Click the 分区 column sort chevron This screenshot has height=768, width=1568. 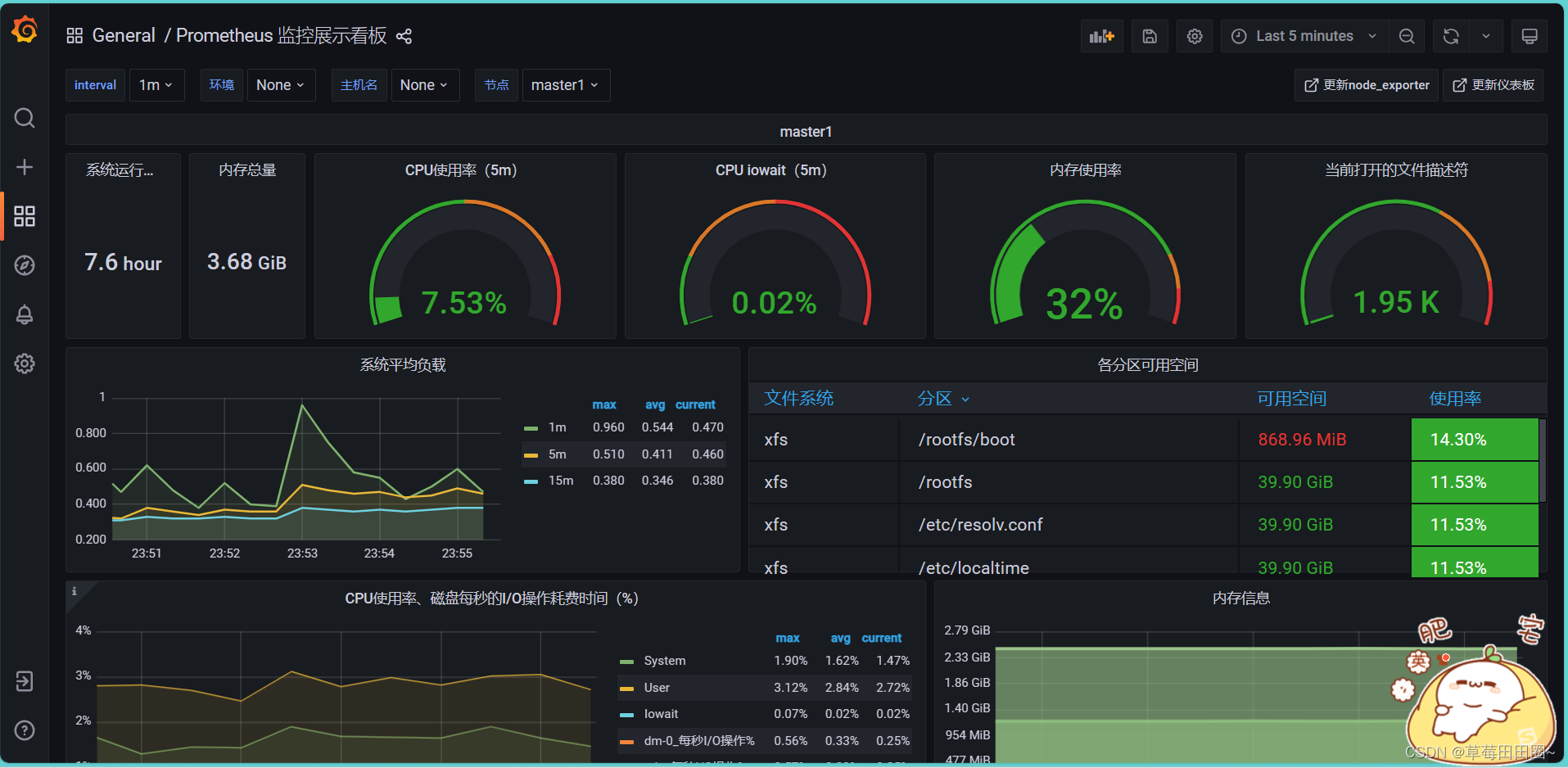pyautogui.click(x=965, y=400)
